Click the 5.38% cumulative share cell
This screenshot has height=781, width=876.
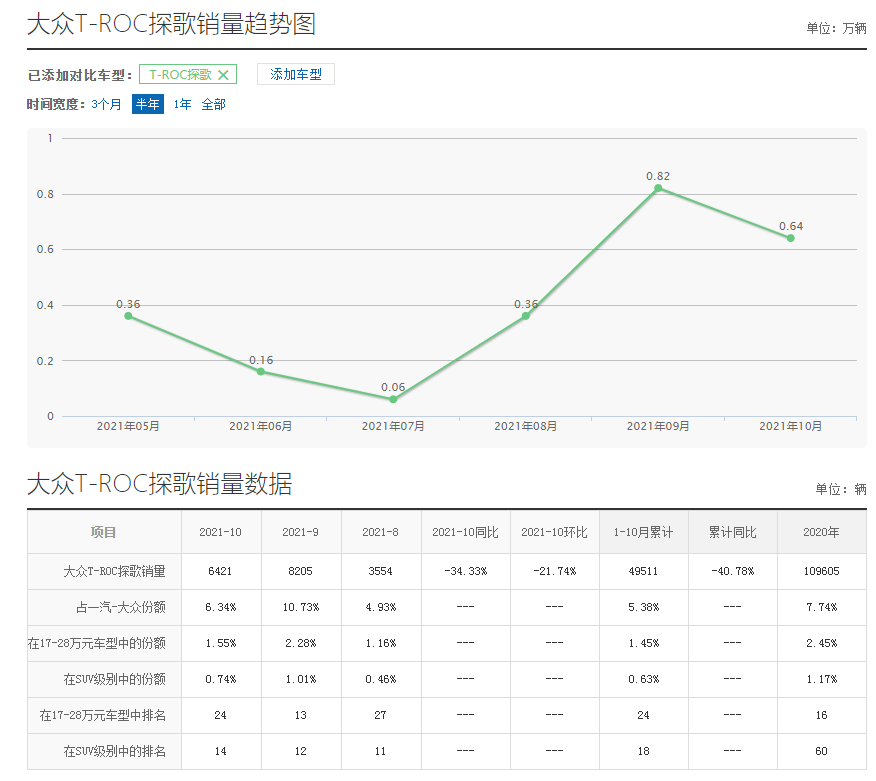pyautogui.click(x=644, y=607)
